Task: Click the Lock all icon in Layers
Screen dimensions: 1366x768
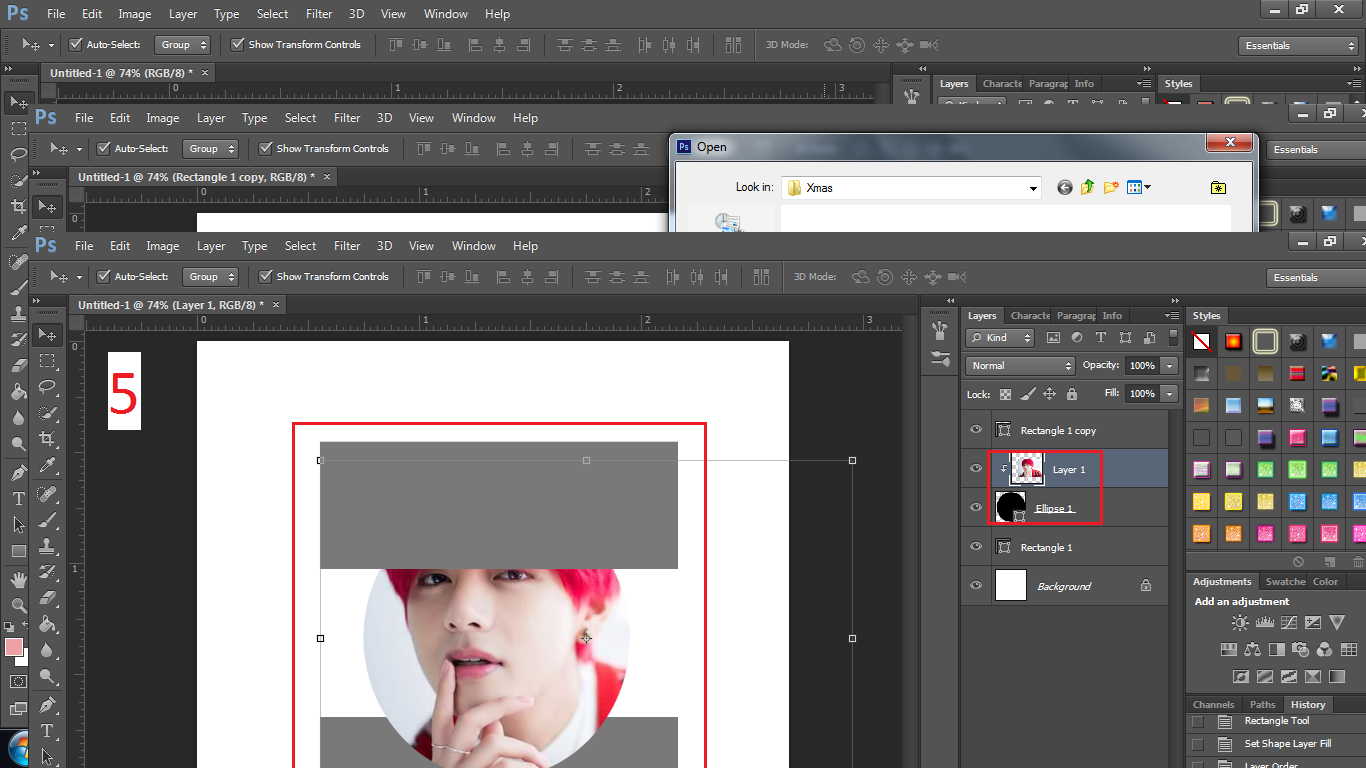Action: [x=1072, y=394]
